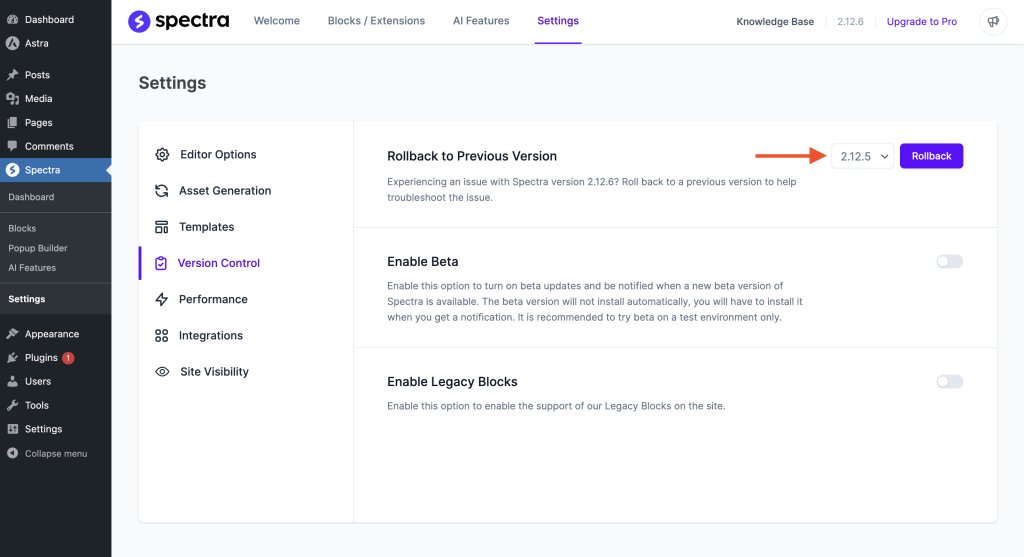Switch to the Blocks / Extensions tab

point(376,21)
